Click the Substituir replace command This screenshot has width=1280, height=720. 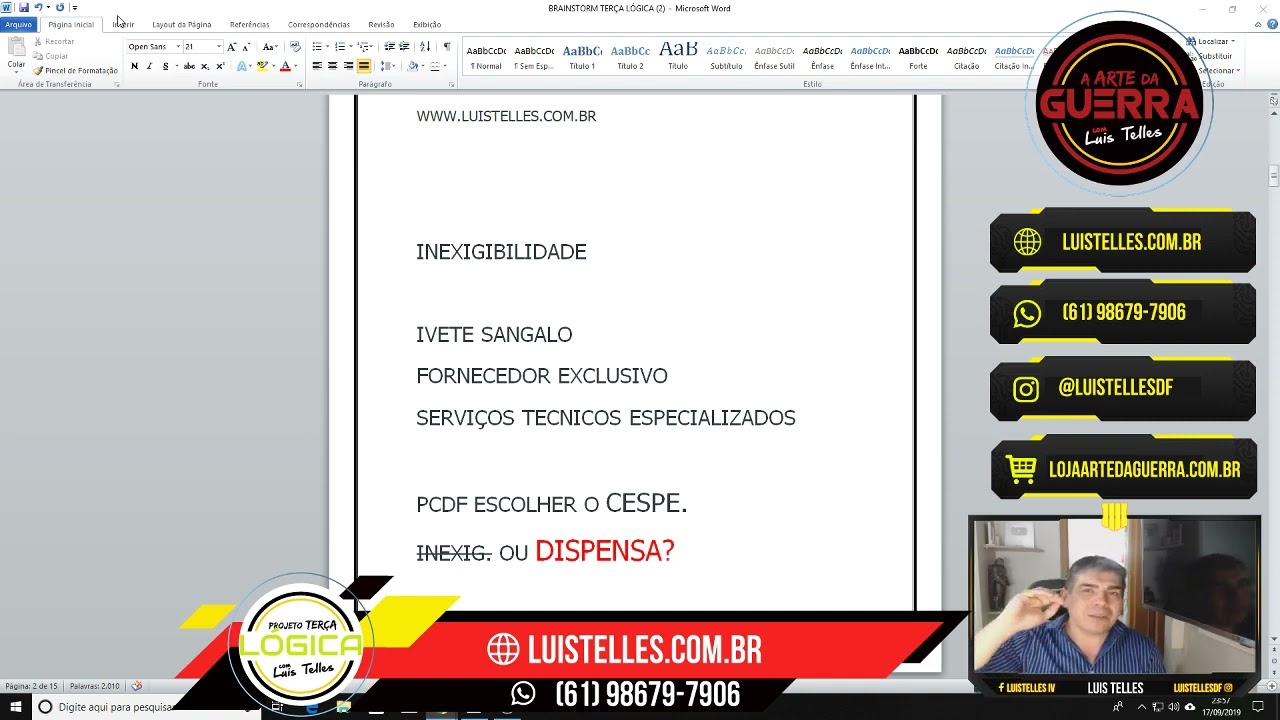[x=1215, y=56]
